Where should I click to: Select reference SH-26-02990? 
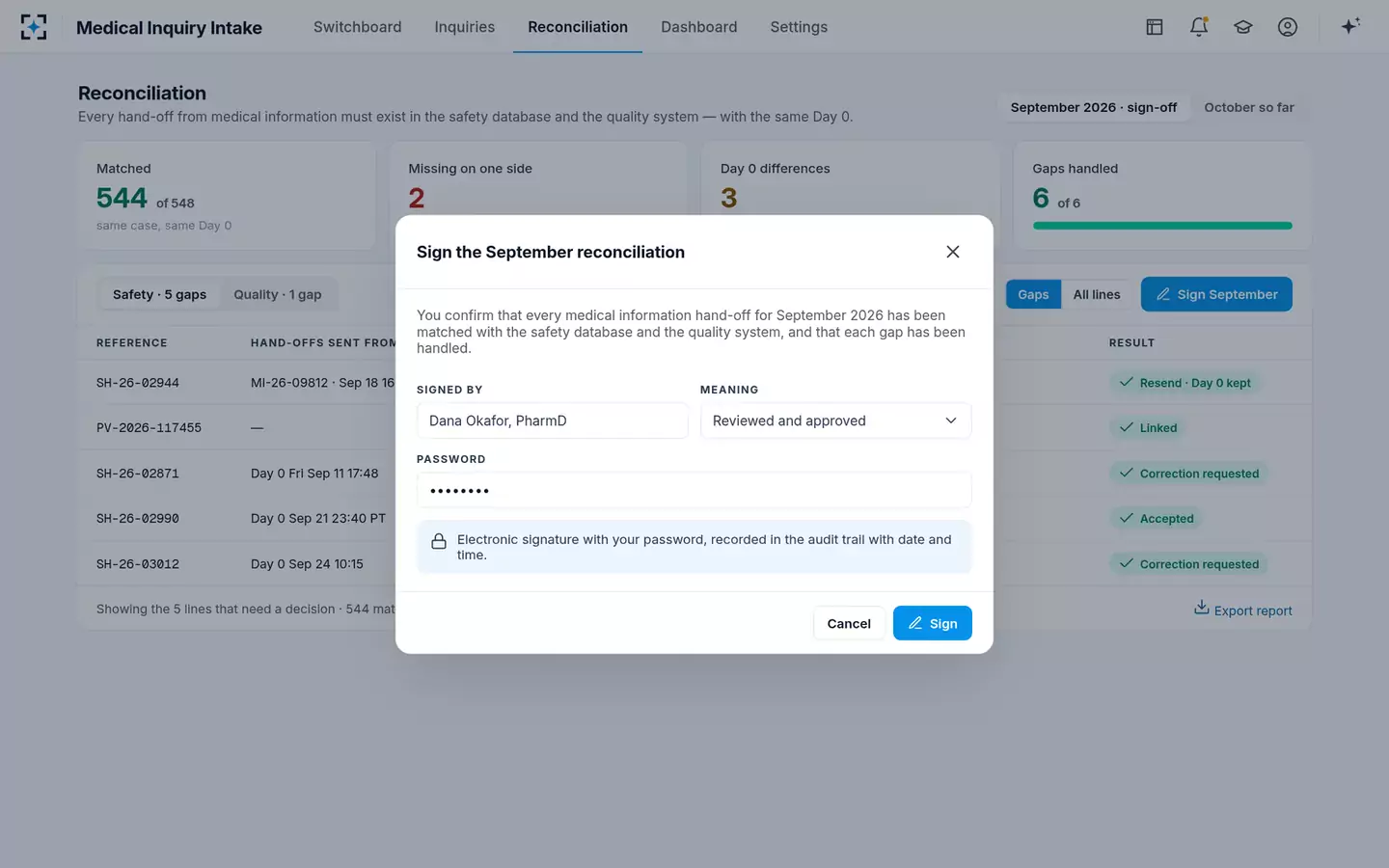point(138,519)
